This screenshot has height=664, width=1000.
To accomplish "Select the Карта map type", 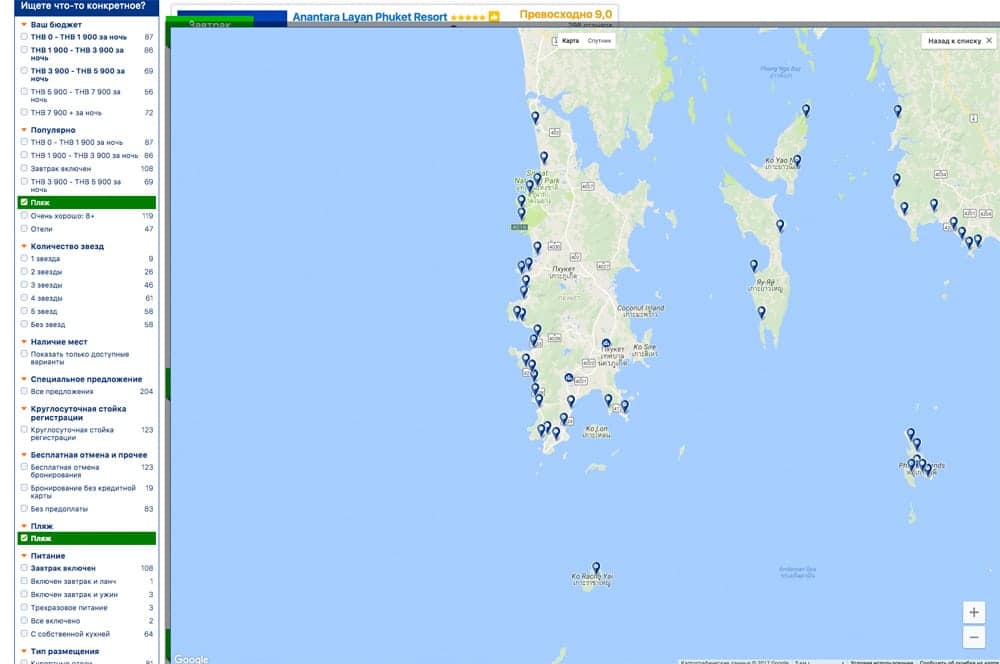I will click(570, 41).
